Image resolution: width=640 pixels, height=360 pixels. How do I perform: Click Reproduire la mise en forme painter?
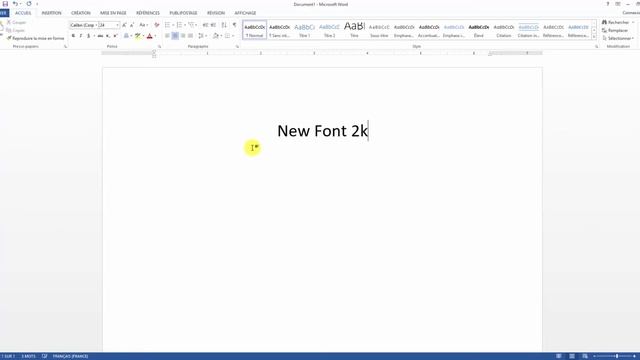tap(36, 38)
